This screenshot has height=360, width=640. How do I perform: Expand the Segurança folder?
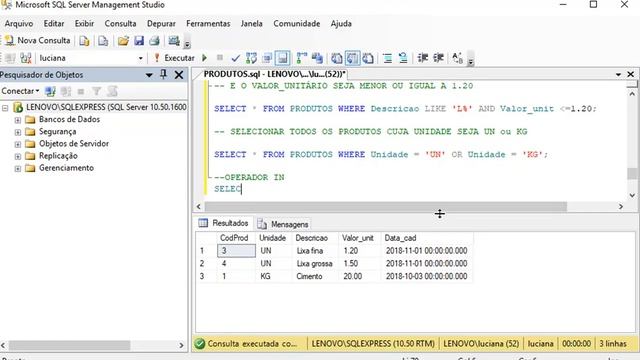pos(18,132)
